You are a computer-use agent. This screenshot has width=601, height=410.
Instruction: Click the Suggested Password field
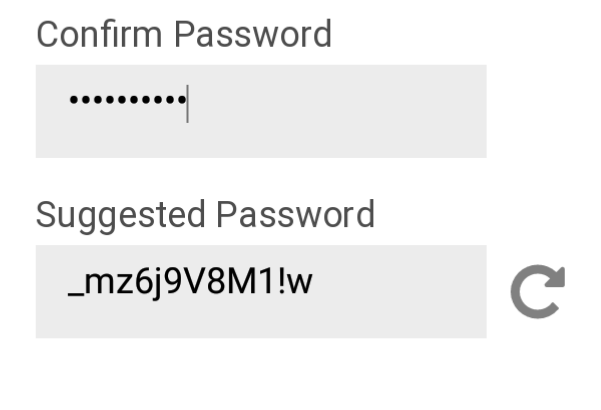[x=261, y=291]
